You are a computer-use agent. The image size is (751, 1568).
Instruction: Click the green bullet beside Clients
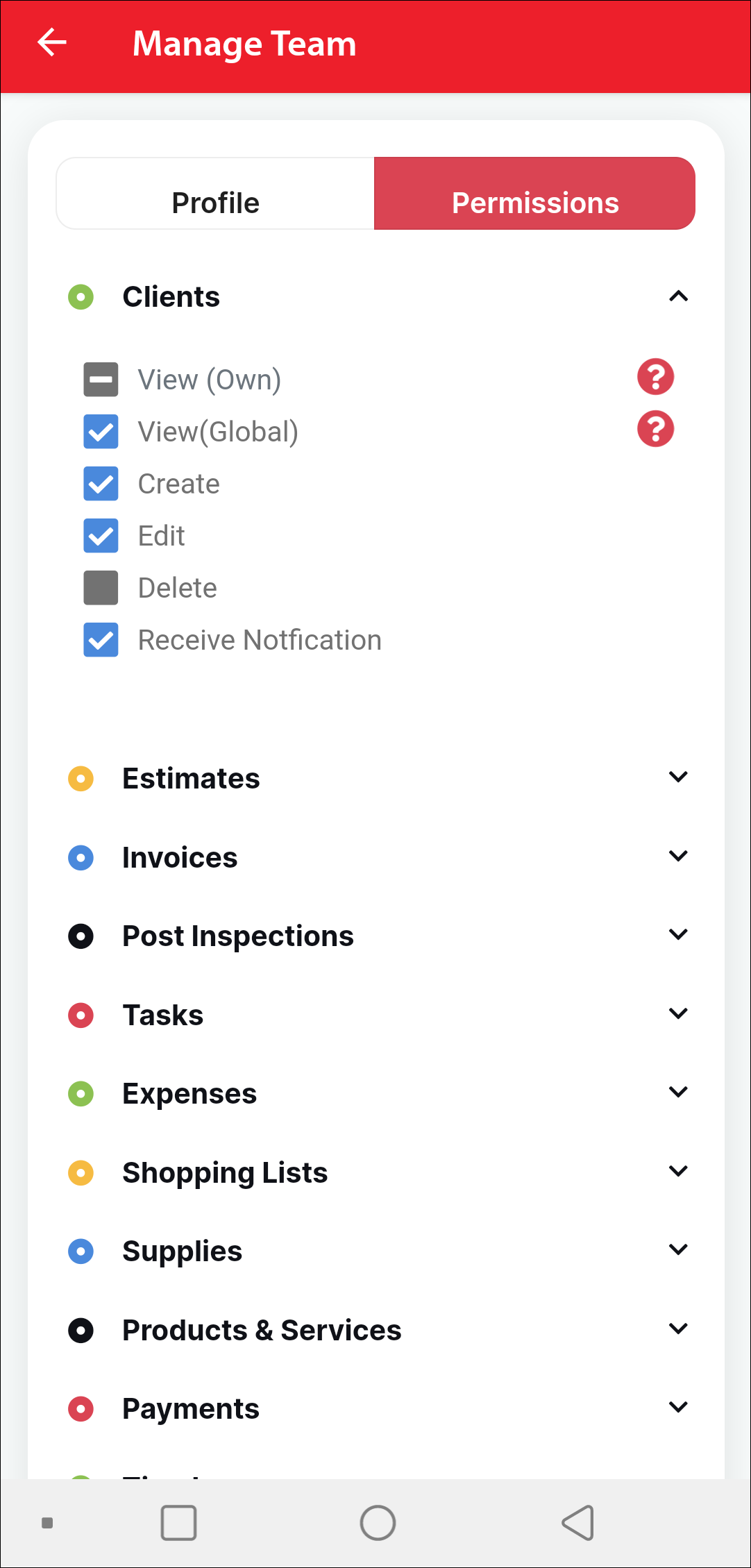(x=81, y=297)
